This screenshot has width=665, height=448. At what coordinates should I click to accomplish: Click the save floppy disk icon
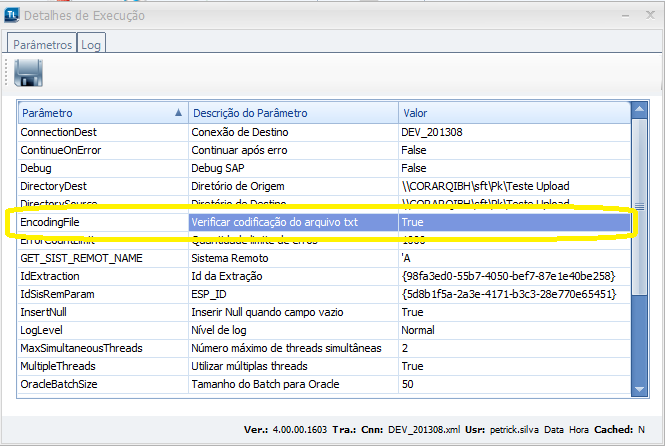pyautogui.click(x=27, y=72)
